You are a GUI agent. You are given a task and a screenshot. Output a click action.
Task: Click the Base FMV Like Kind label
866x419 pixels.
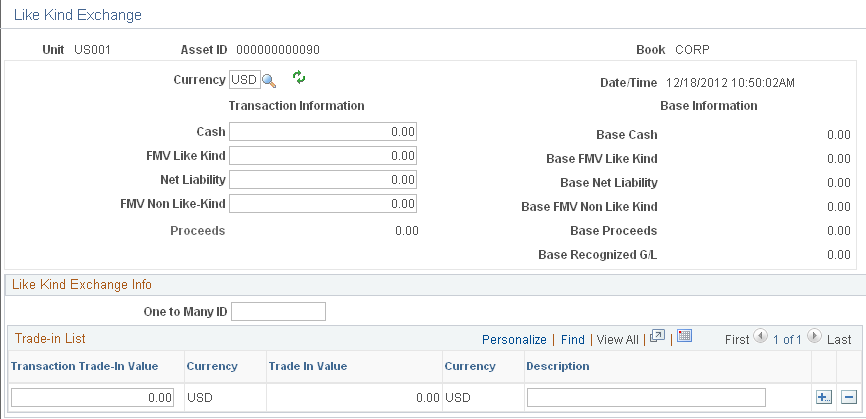coord(602,159)
